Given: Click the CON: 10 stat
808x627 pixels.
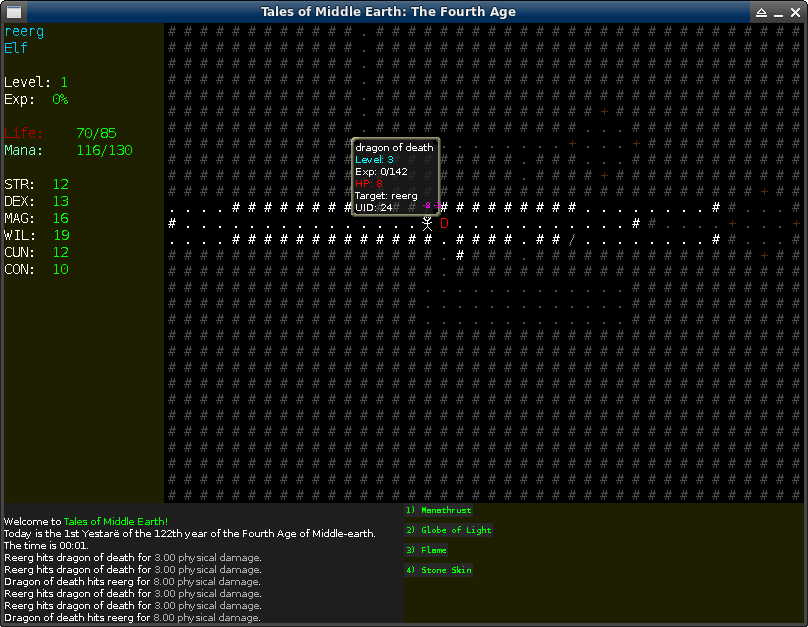Looking at the screenshot, I should click(36, 269).
